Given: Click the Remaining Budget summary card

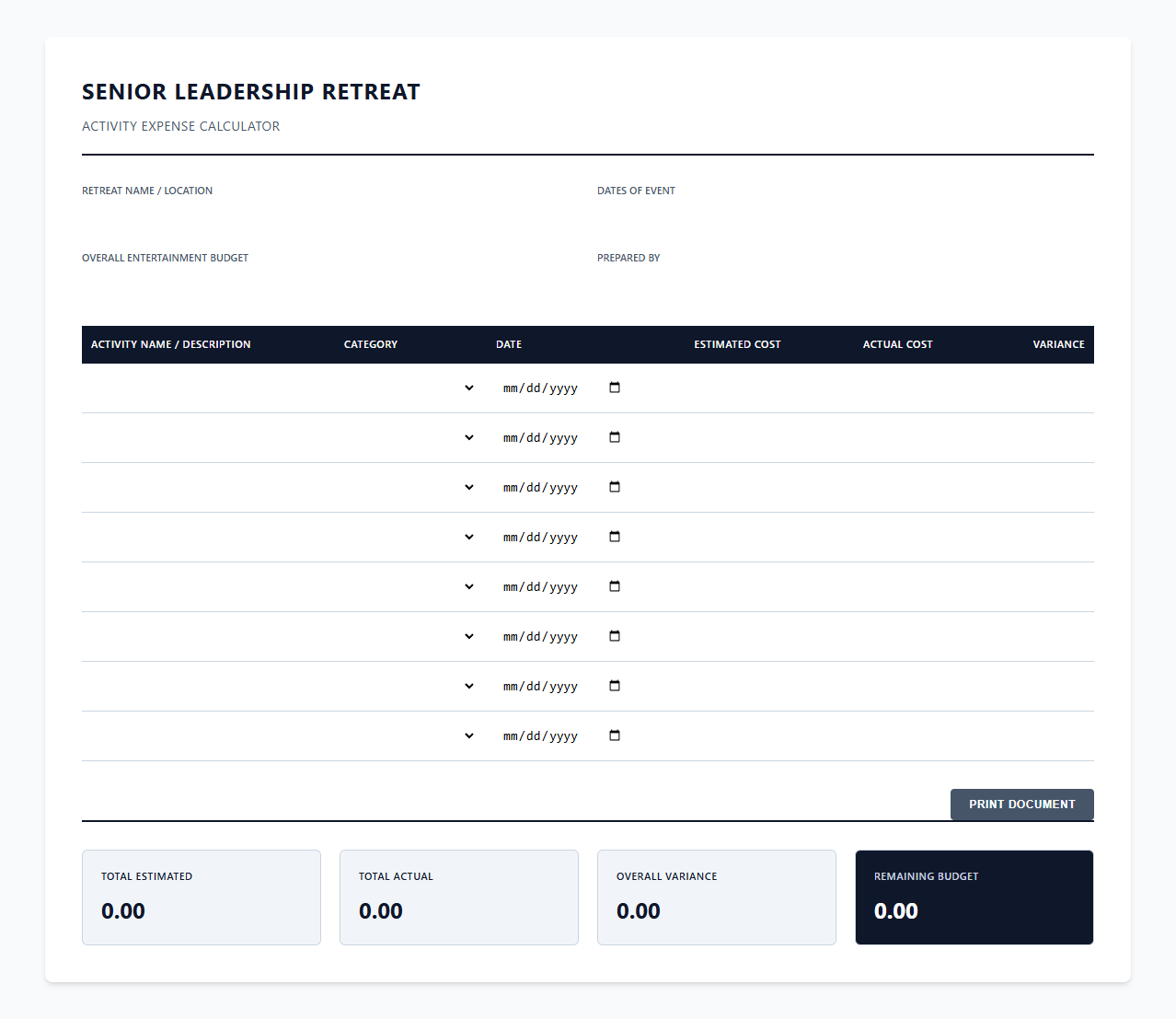Looking at the screenshot, I should coord(974,897).
